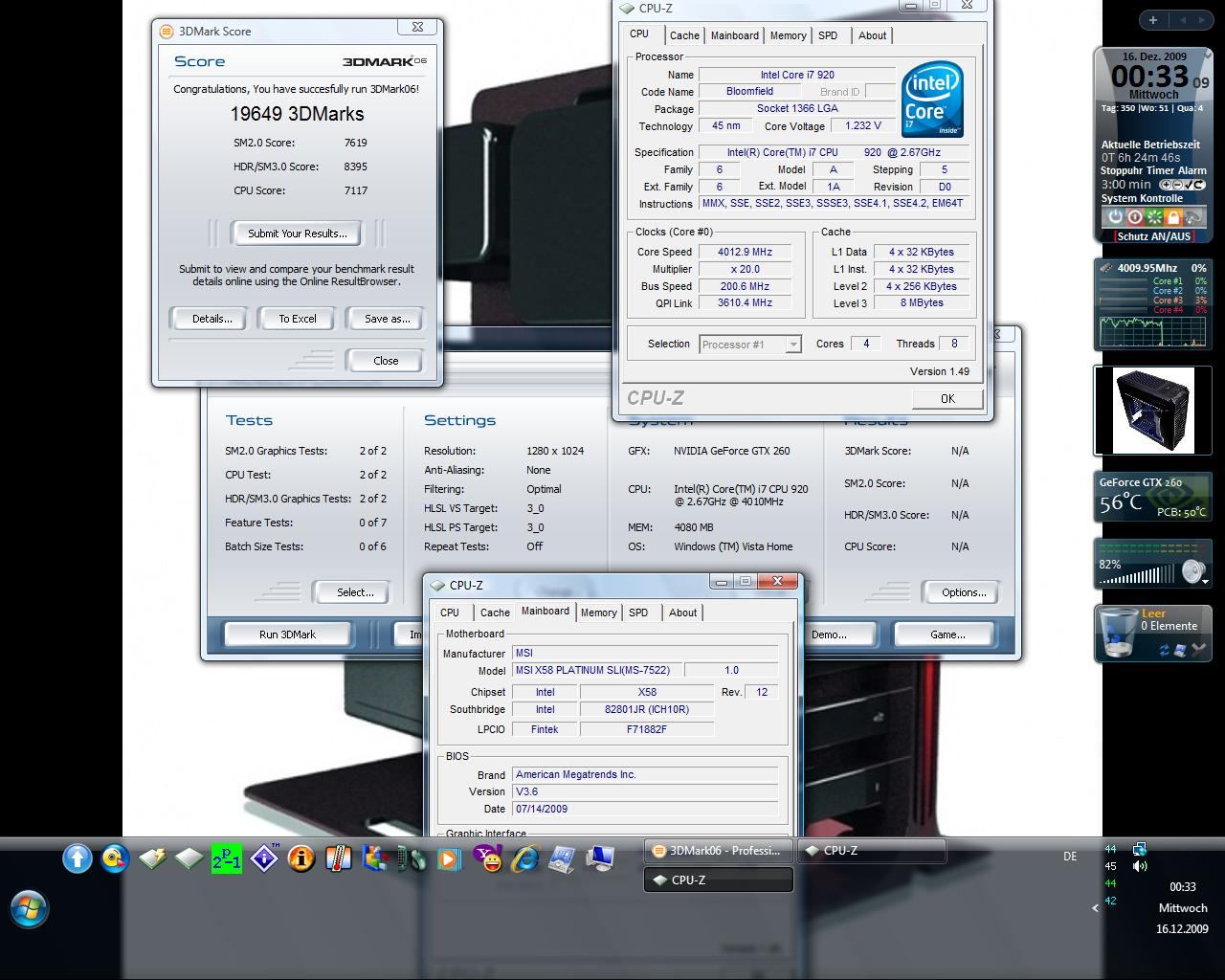
Task: Click the CPU meter gadget usage graph
Action: pos(1153,332)
